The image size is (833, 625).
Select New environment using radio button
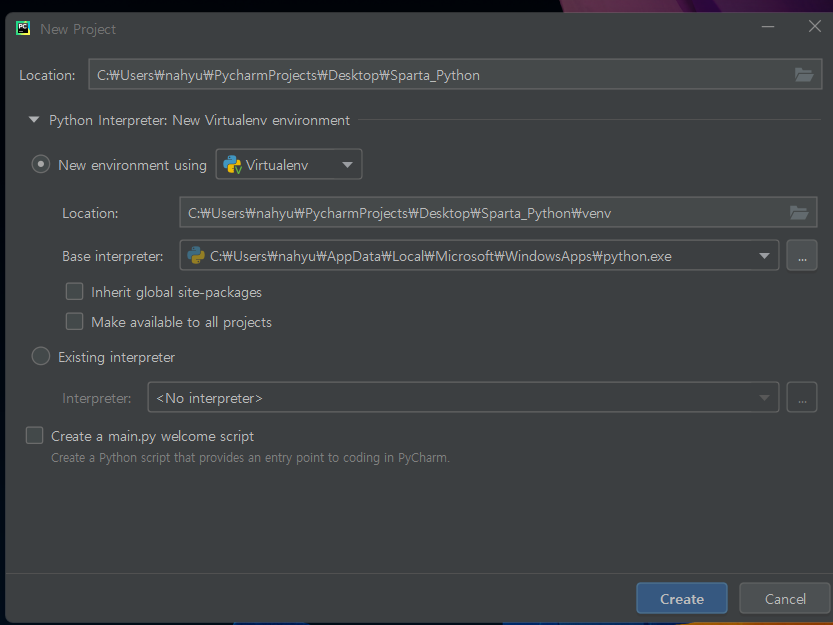tap(41, 164)
